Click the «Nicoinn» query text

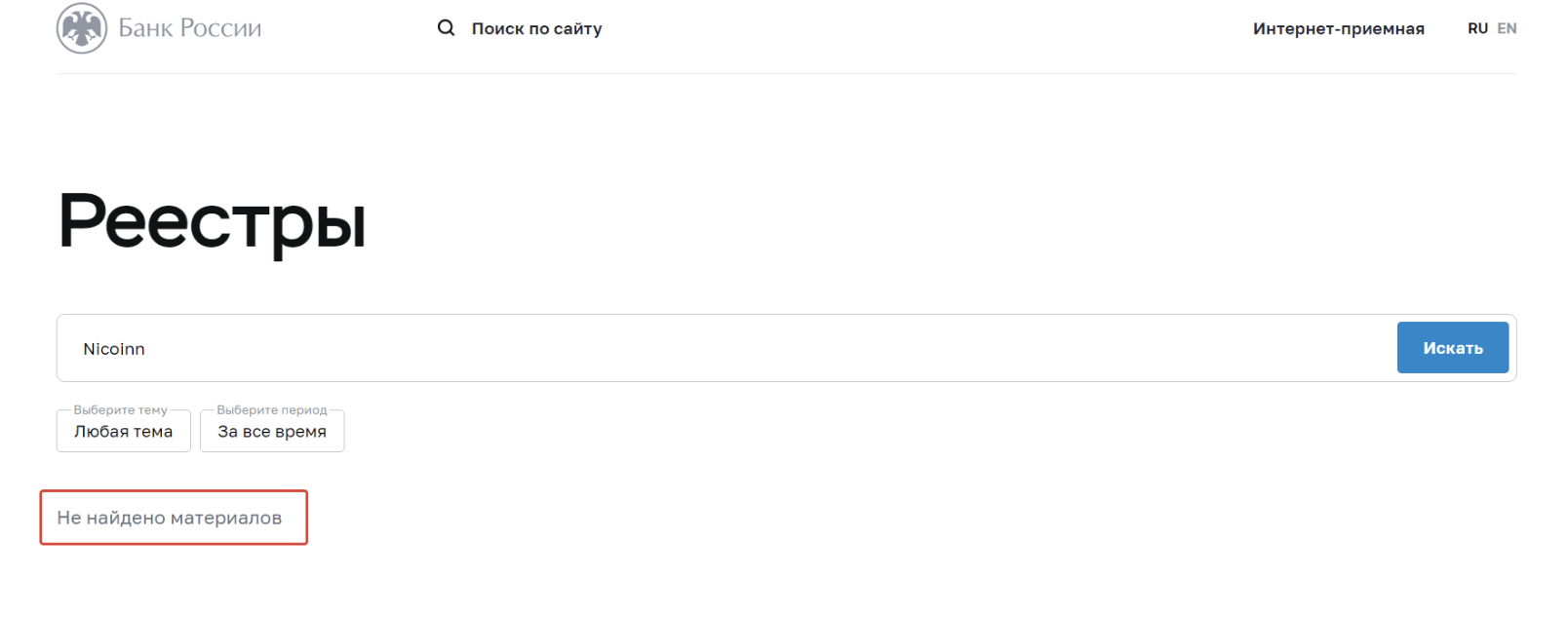pos(114,349)
